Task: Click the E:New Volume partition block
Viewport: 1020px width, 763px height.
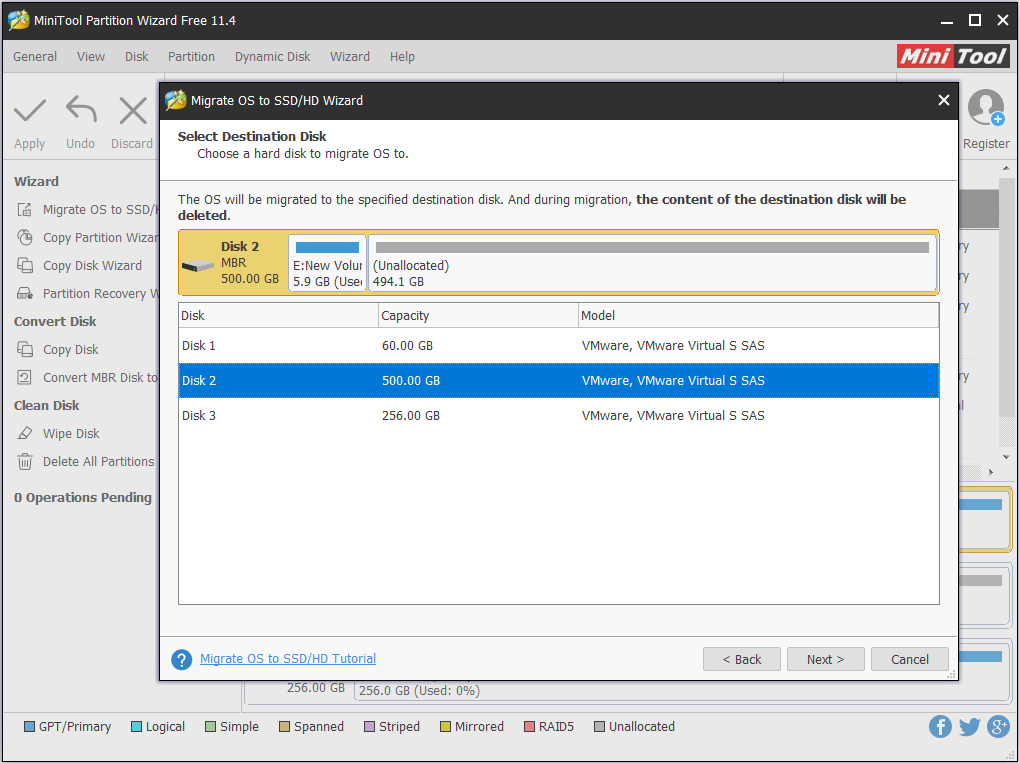Action: coord(327,263)
